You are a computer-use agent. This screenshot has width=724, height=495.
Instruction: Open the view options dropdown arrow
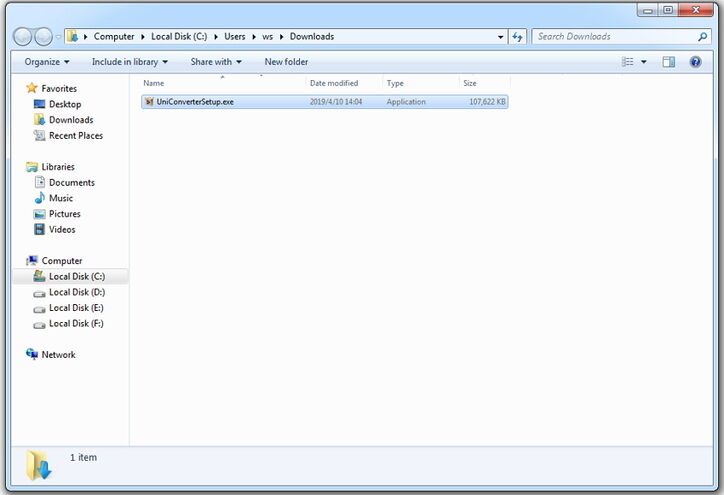tap(644, 62)
